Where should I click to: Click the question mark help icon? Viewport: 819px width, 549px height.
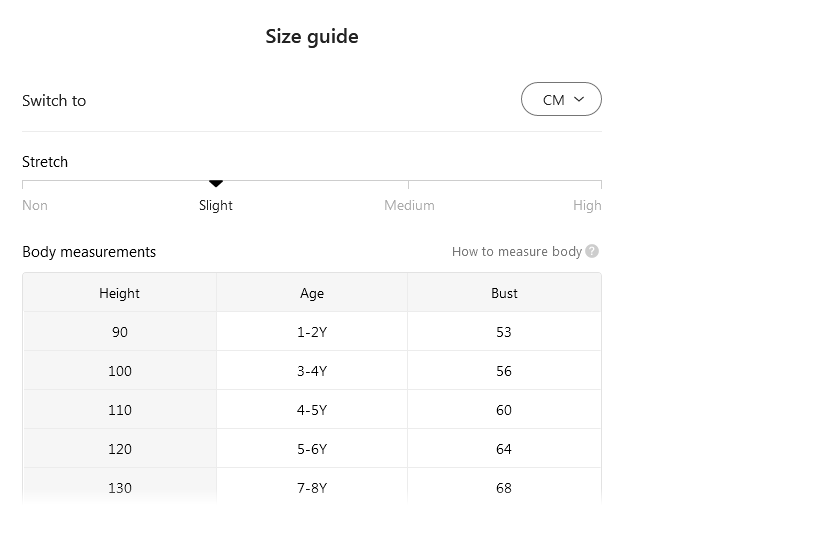tap(592, 252)
